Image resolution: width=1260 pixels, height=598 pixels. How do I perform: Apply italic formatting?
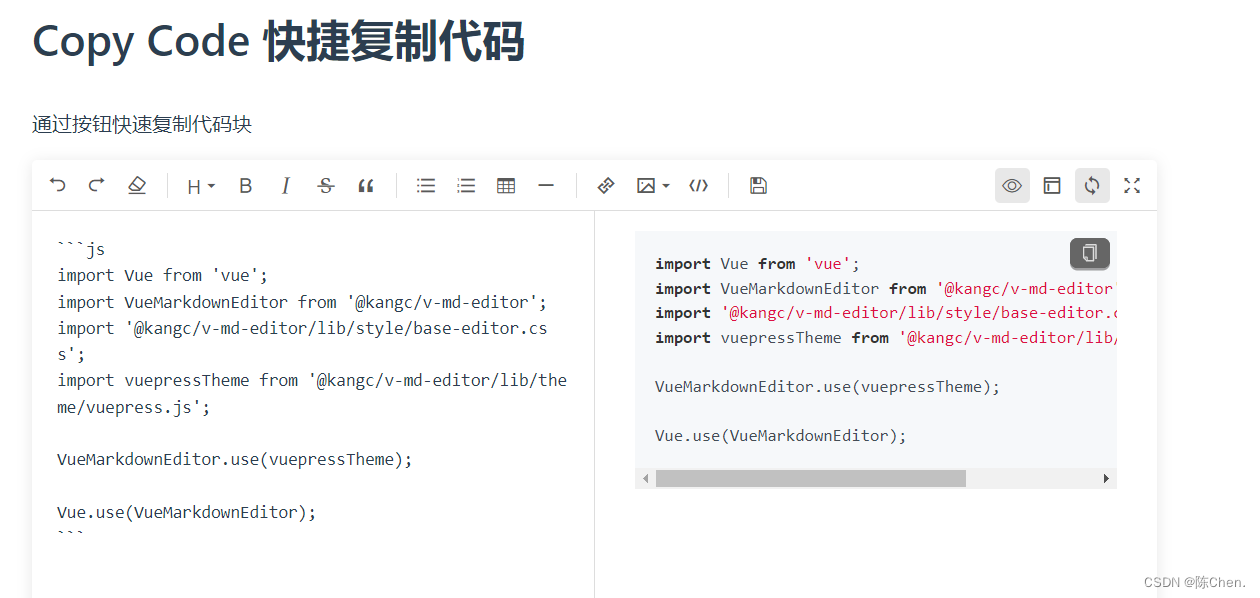[x=285, y=185]
